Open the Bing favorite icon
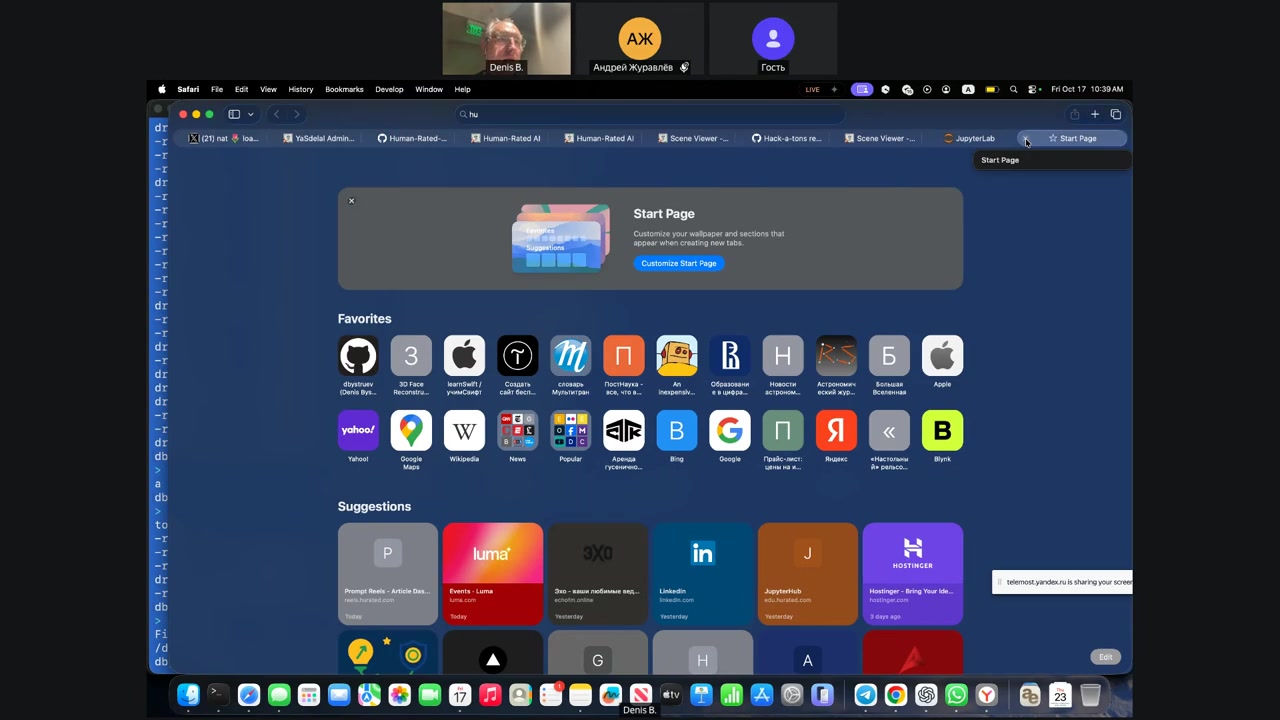The image size is (1280, 720). 677,431
